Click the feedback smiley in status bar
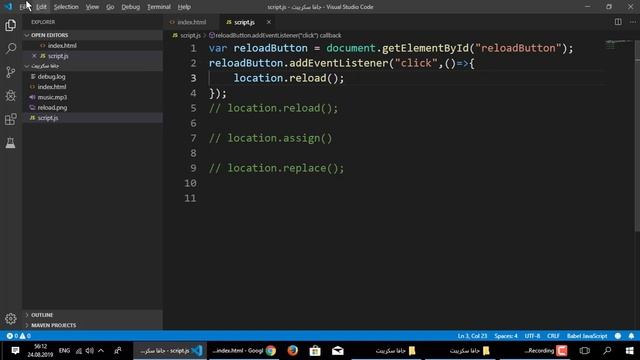Screen dimensions: 640x360 click(x=618, y=336)
